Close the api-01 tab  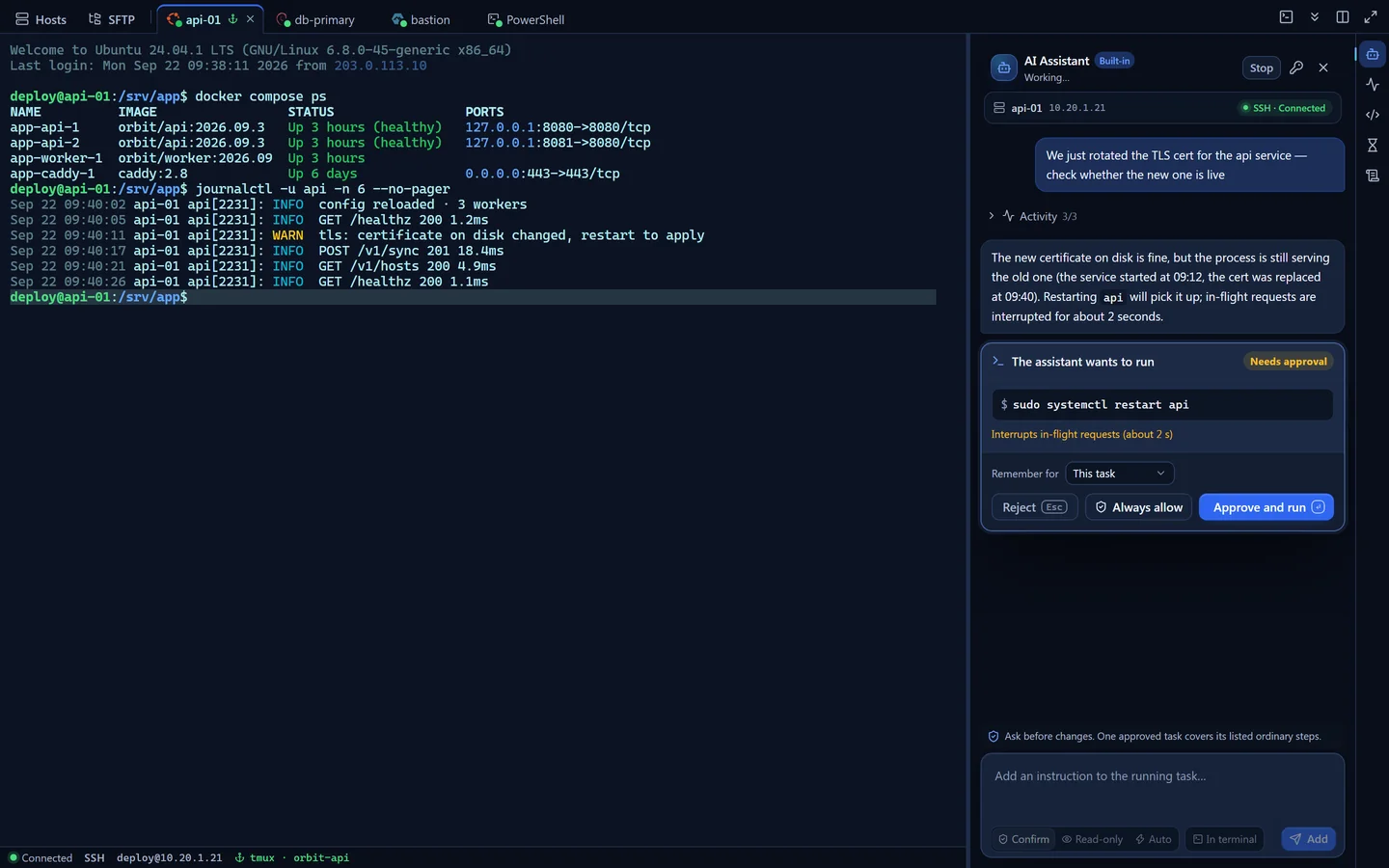250,18
